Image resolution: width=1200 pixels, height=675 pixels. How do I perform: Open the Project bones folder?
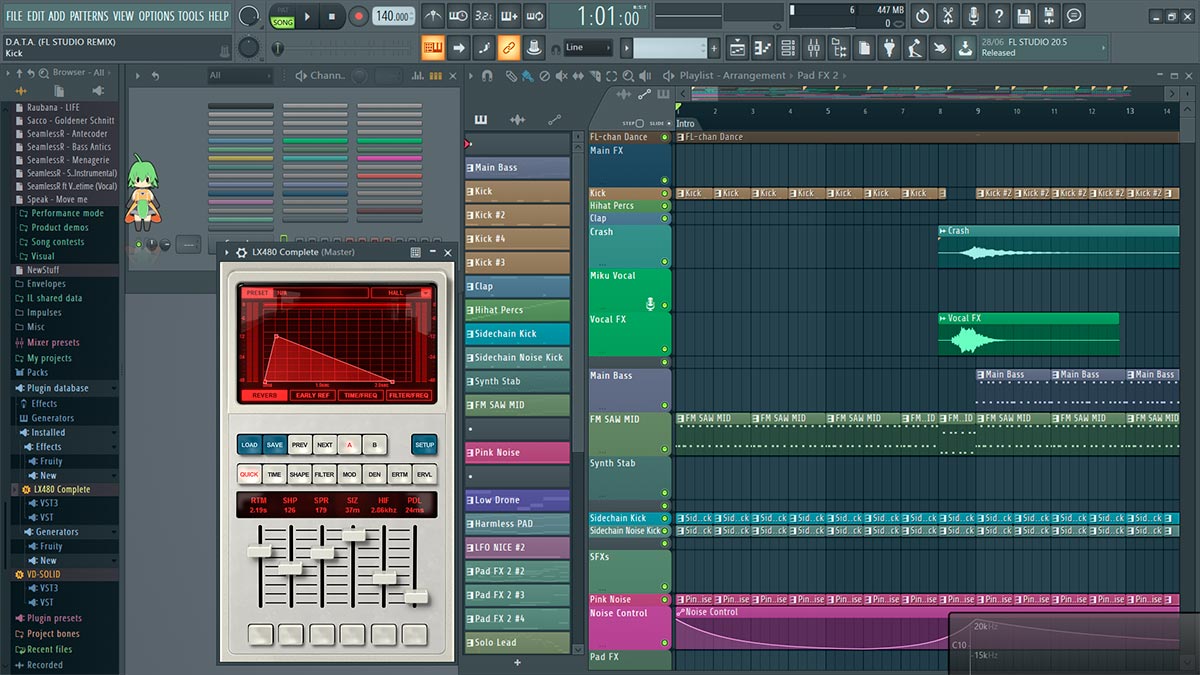[x=53, y=634]
